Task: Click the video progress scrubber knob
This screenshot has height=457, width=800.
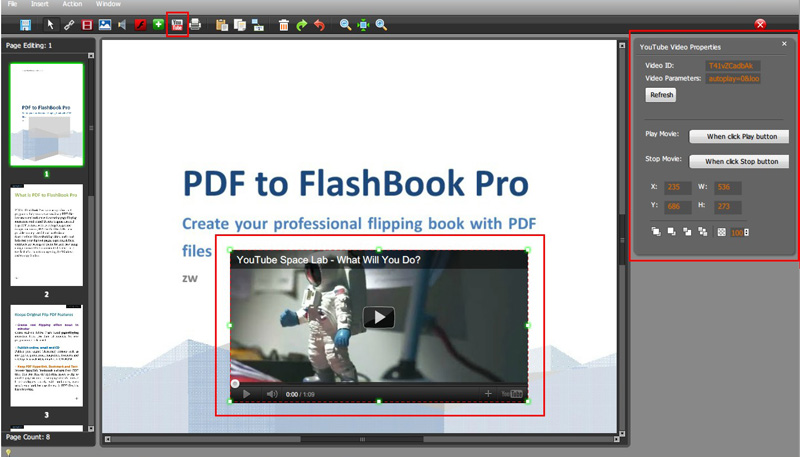Action: click(x=235, y=384)
